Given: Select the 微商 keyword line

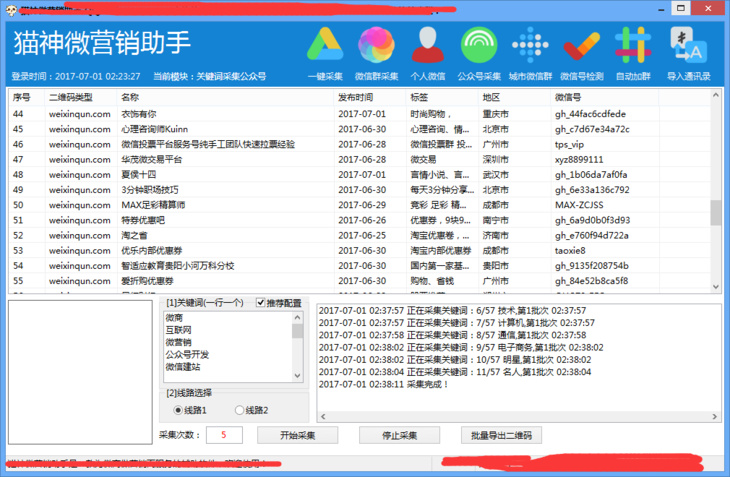Looking at the screenshot, I should pyautogui.click(x=174, y=317).
